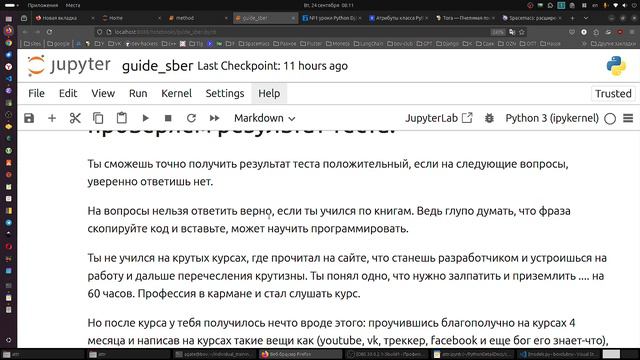Viewport: 640px width, 360px height.
Task: Open the list all tabs chevron
Action: [586, 18]
